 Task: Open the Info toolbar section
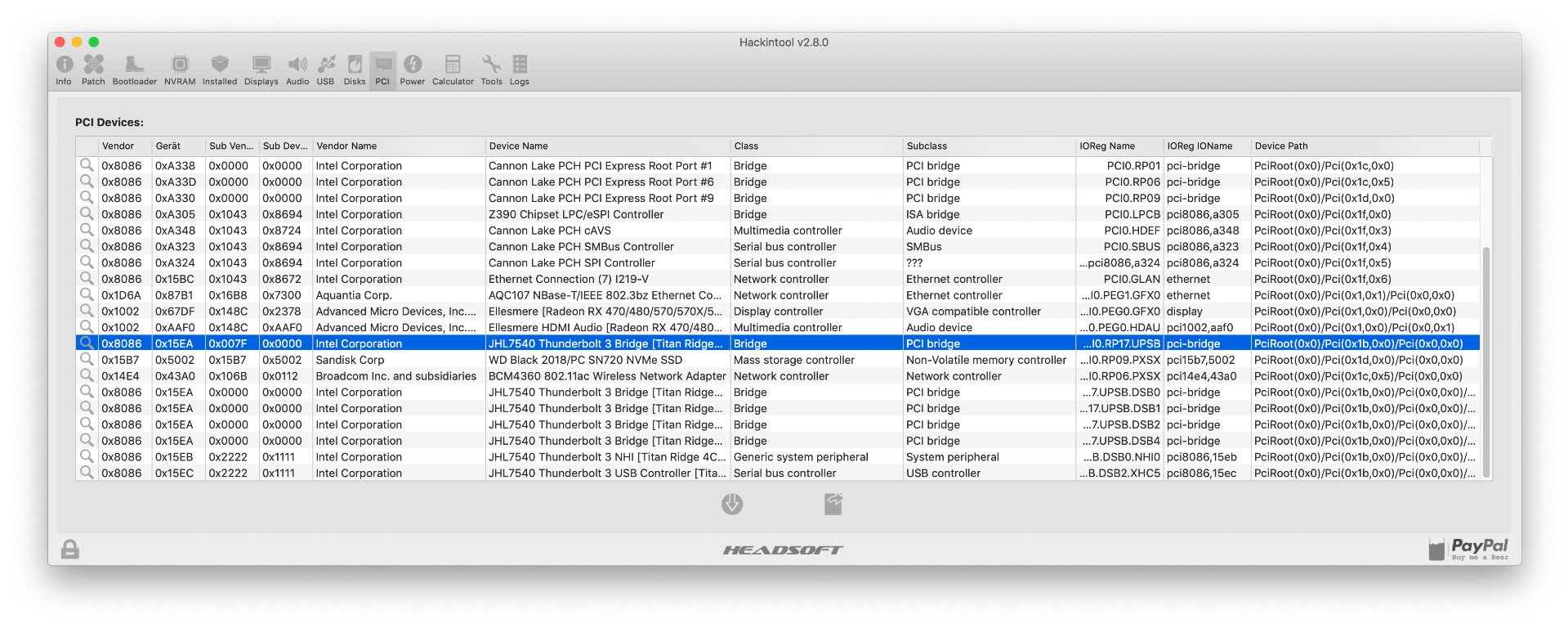point(64,70)
